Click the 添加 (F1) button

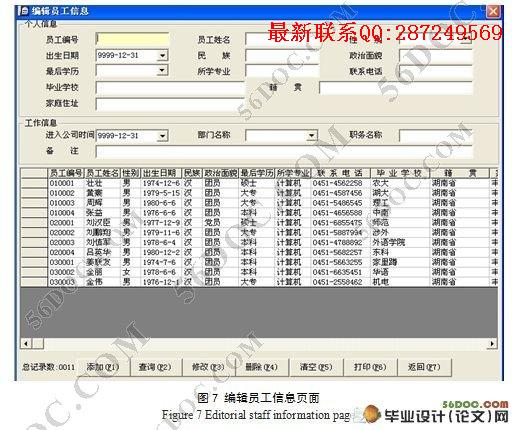point(103,367)
